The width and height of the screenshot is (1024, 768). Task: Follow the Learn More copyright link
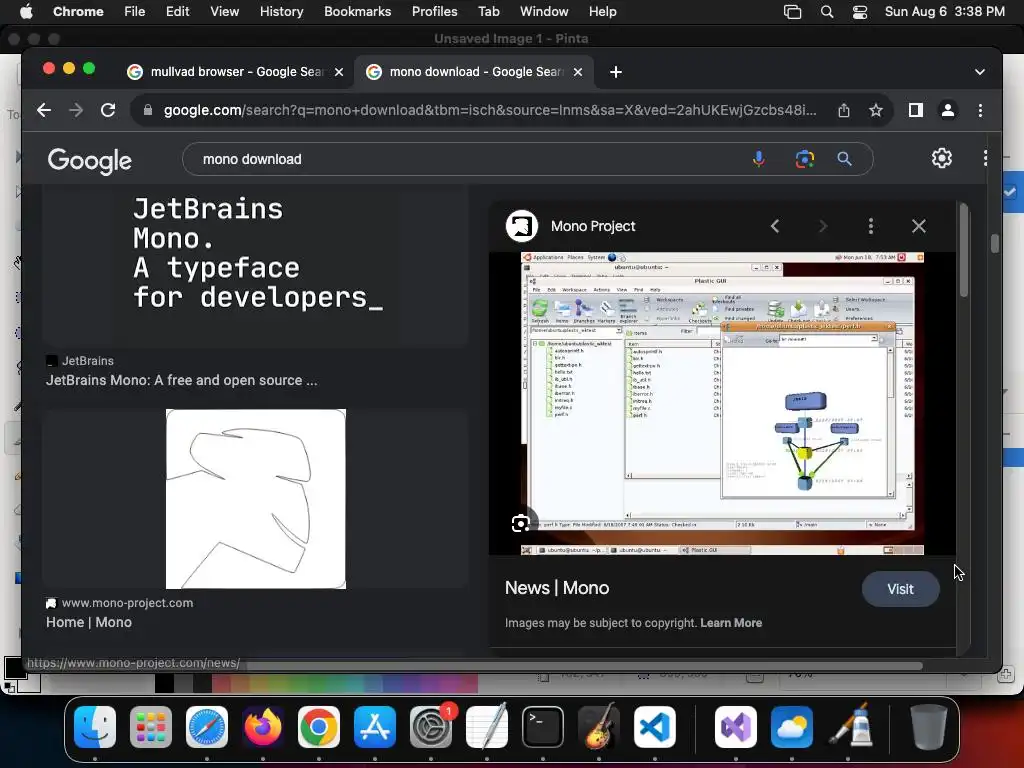731,623
